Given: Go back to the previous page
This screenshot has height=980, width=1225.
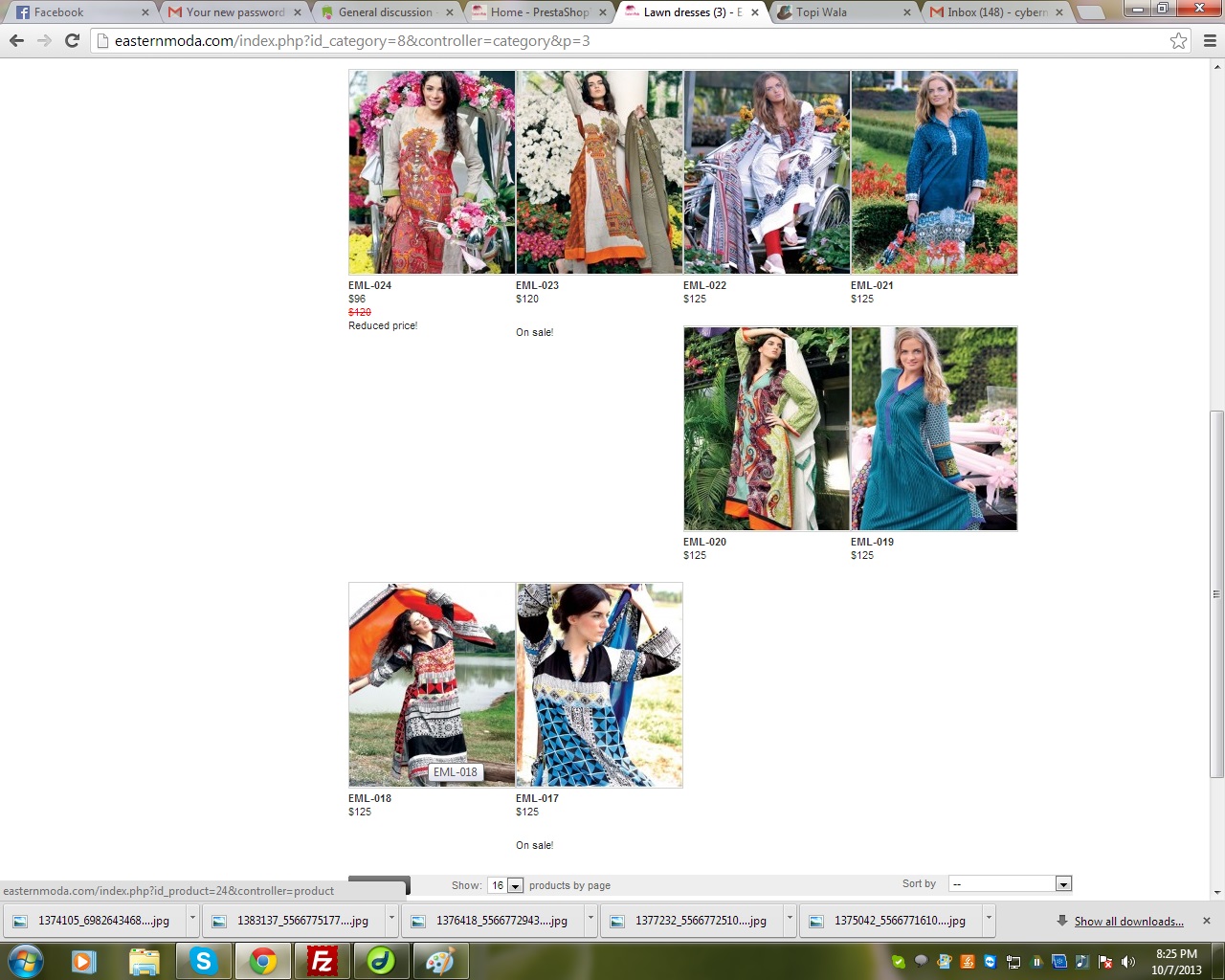Looking at the screenshot, I should (x=16, y=41).
